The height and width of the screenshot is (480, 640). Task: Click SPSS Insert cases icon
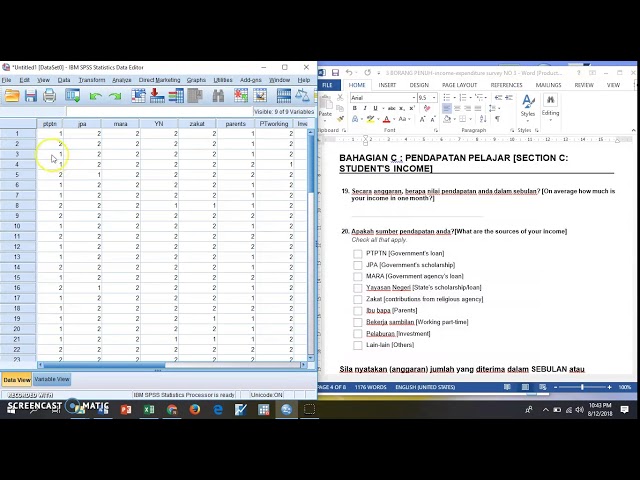point(241,96)
